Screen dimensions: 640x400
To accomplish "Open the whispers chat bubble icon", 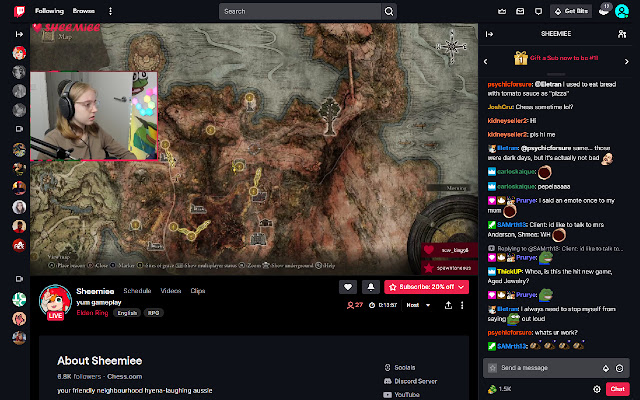I will pos(539,11).
